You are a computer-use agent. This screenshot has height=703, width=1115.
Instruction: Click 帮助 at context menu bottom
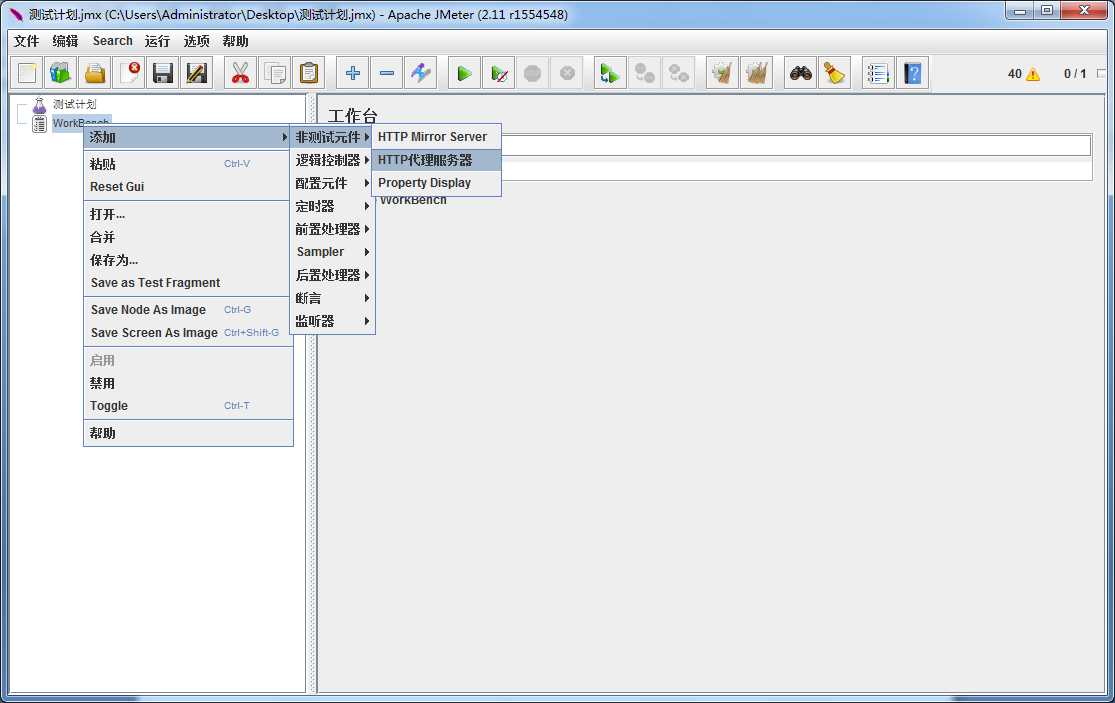pos(188,433)
